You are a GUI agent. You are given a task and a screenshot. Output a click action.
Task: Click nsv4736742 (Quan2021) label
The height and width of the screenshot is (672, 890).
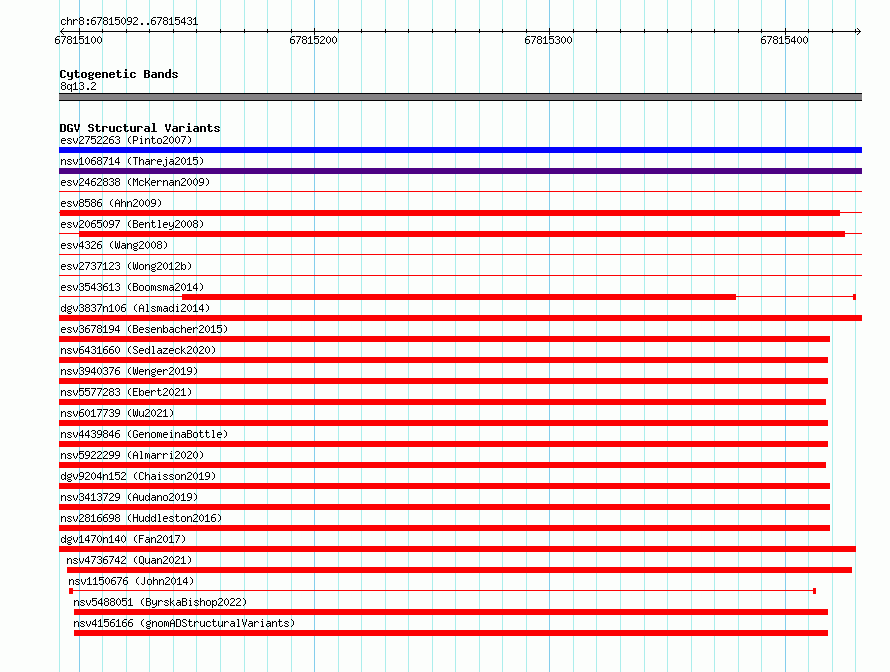(129, 560)
